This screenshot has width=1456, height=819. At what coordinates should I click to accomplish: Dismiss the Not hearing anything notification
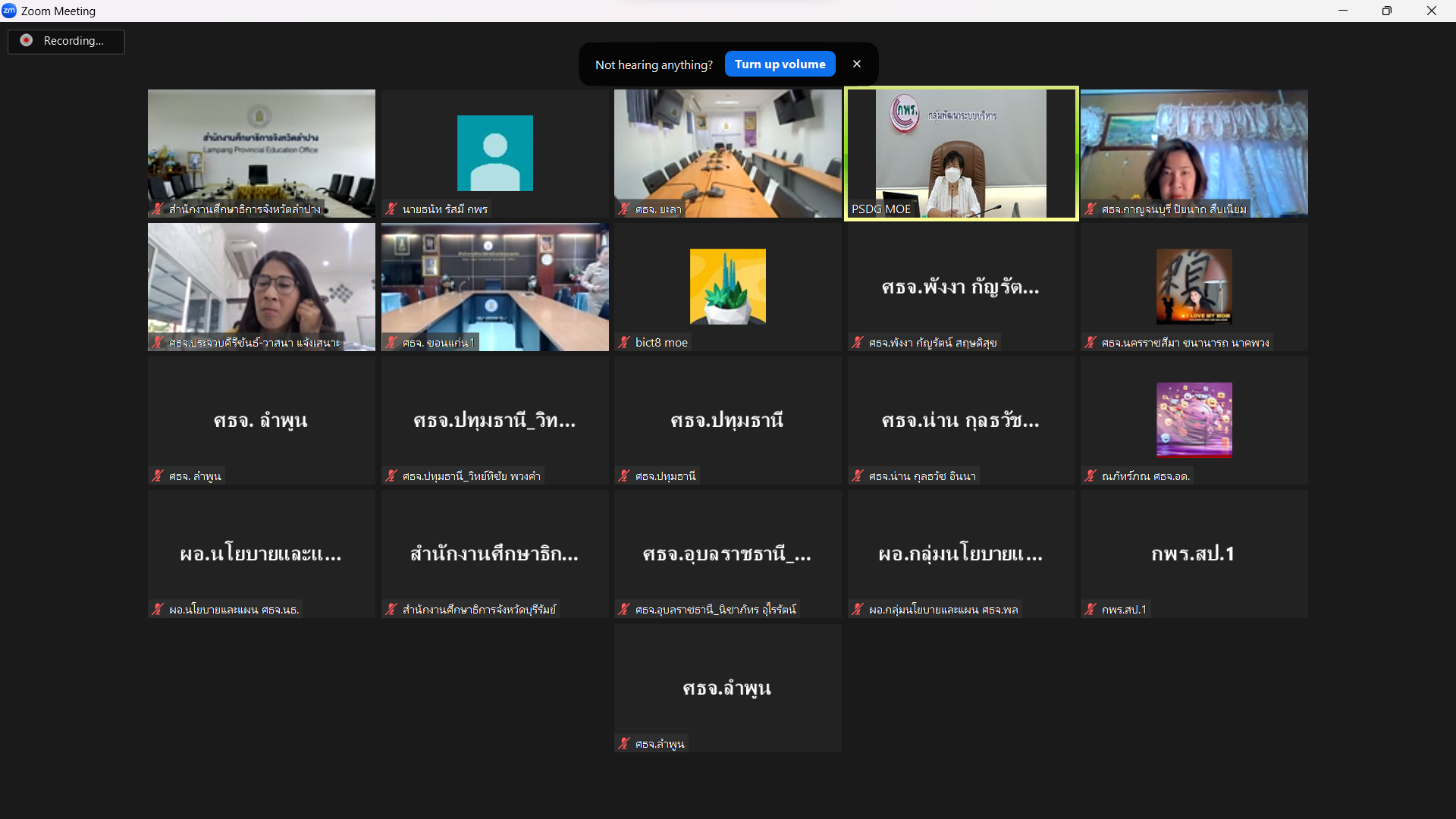click(x=857, y=64)
